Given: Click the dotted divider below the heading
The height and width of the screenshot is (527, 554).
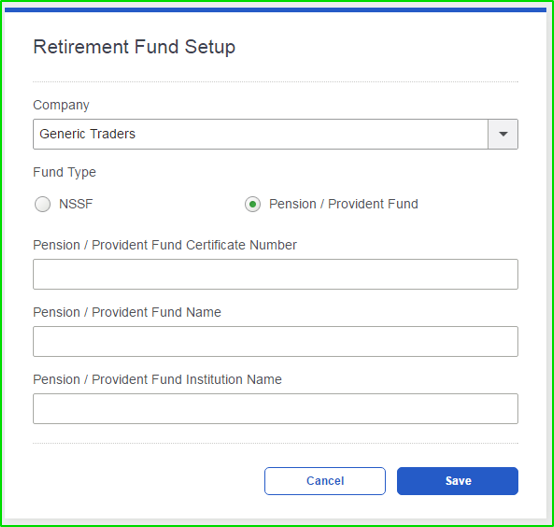Looking at the screenshot, I should click(276, 82).
